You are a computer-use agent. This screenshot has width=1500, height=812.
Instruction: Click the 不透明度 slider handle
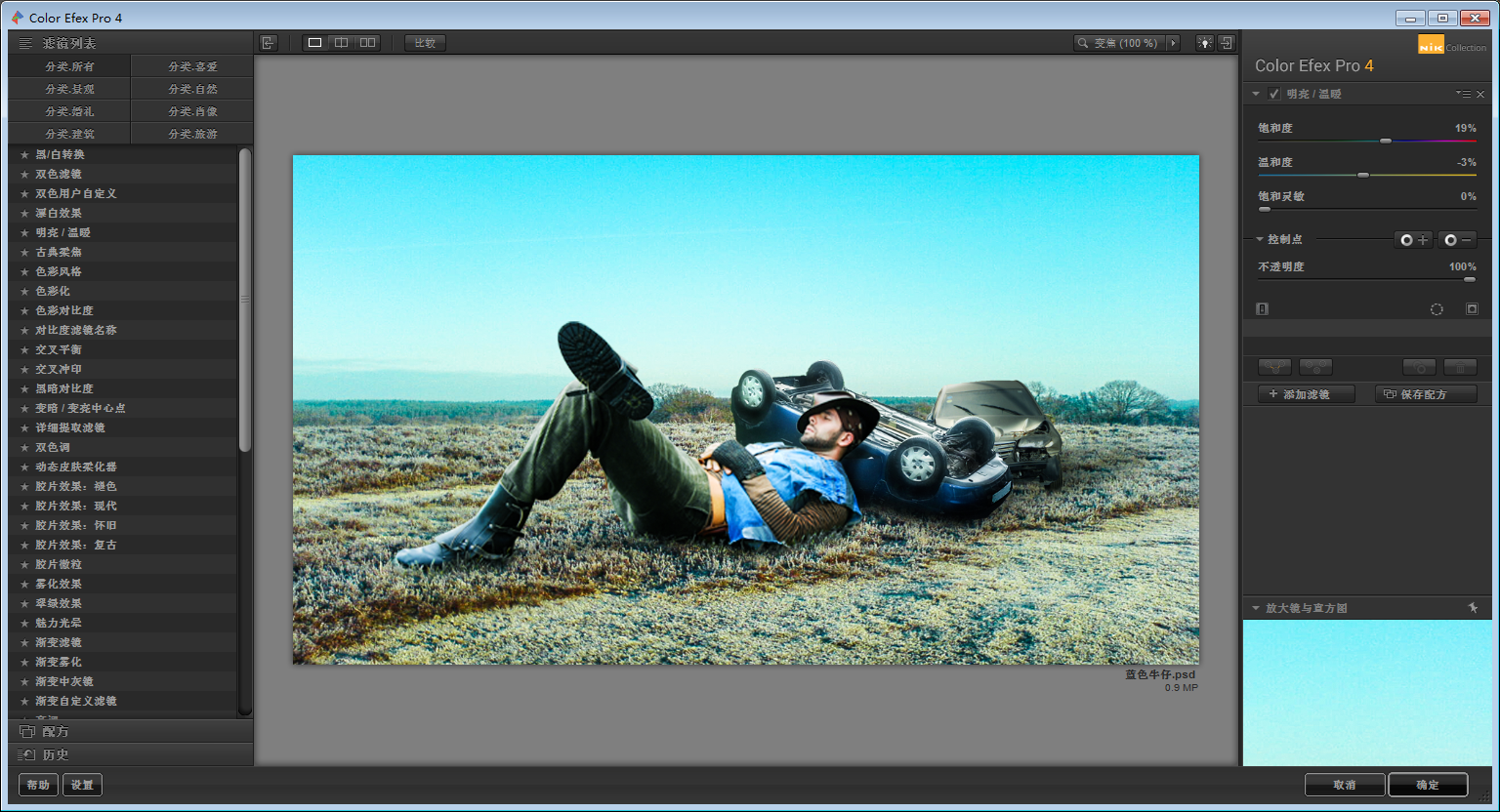point(1469,280)
